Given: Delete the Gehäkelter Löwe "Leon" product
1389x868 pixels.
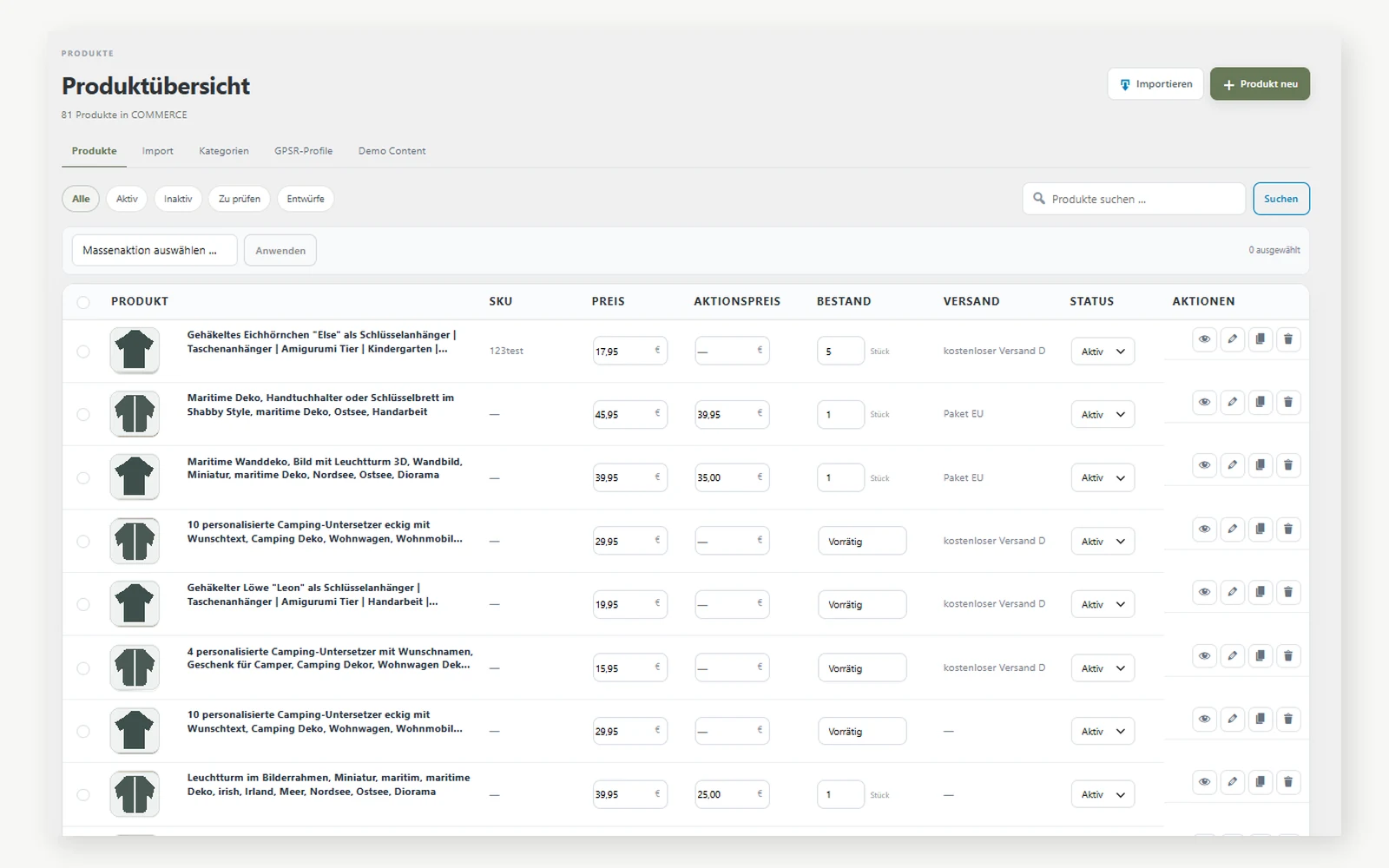Looking at the screenshot, I should (x=1288, y=592).
